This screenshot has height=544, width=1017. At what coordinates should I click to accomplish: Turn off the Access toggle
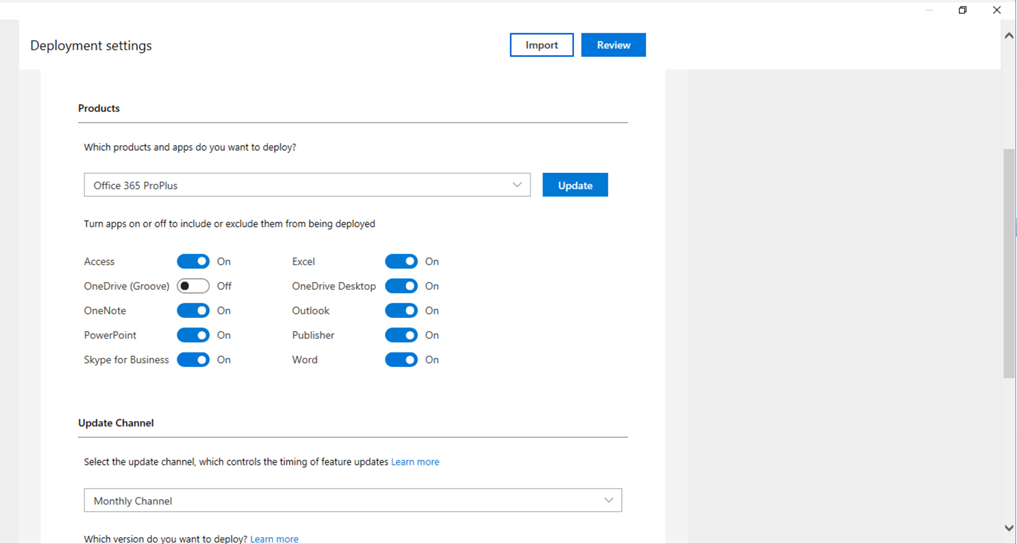193,261
